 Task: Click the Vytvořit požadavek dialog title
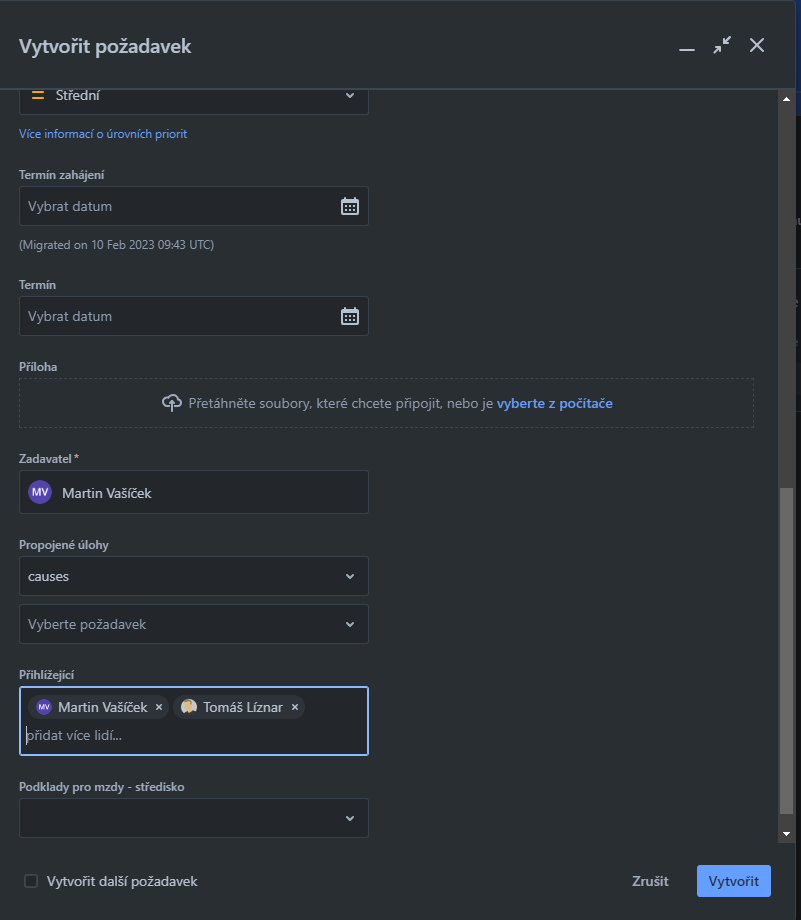(105, 46)
